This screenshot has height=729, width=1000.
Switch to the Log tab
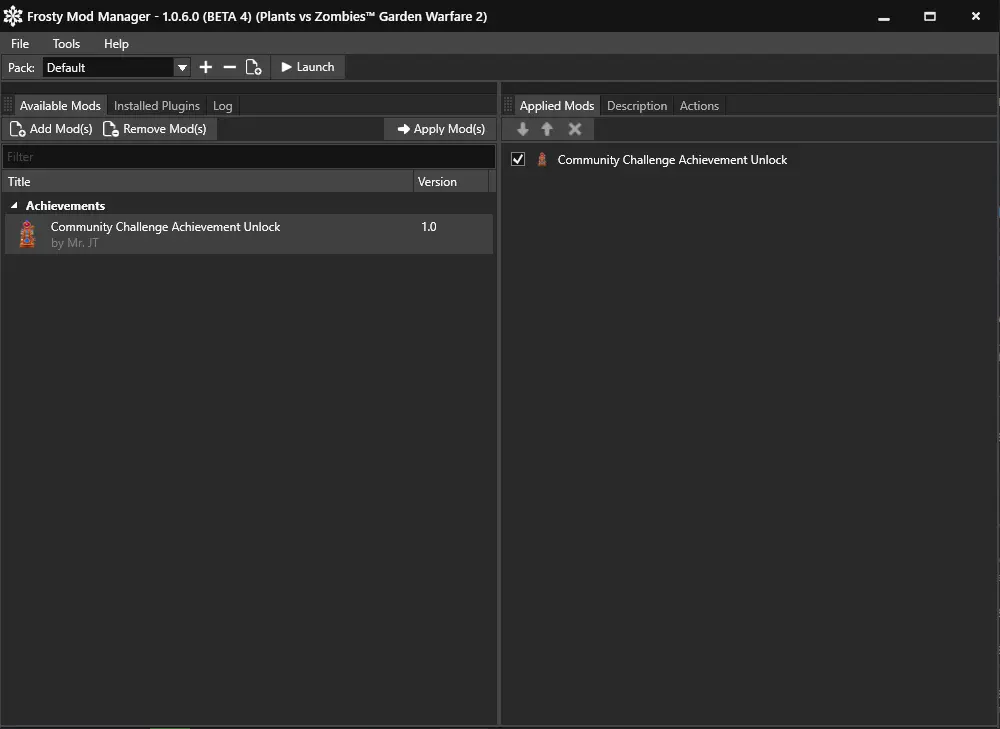point(223,106)
